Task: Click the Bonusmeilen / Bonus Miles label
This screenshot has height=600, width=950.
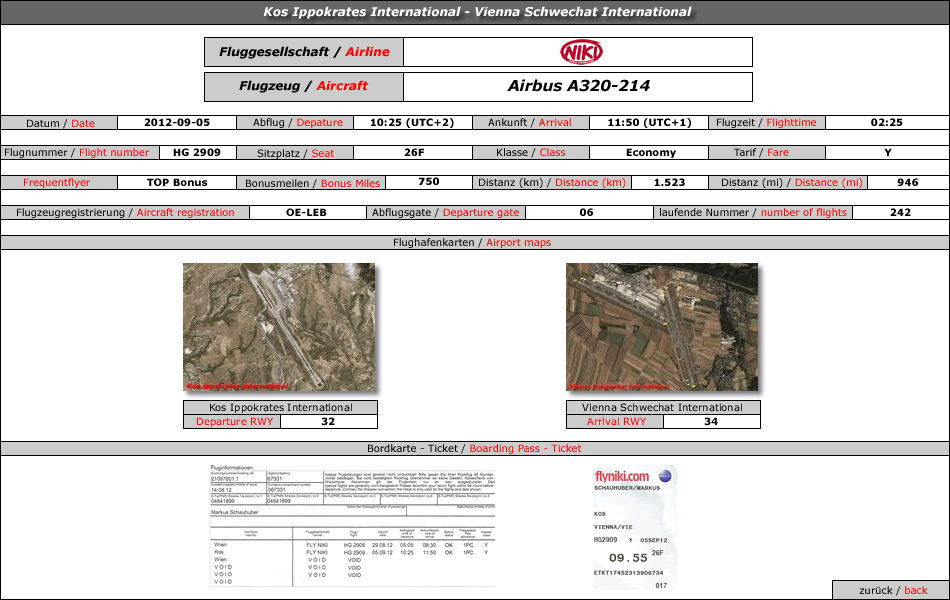Action: click(311, 183)
